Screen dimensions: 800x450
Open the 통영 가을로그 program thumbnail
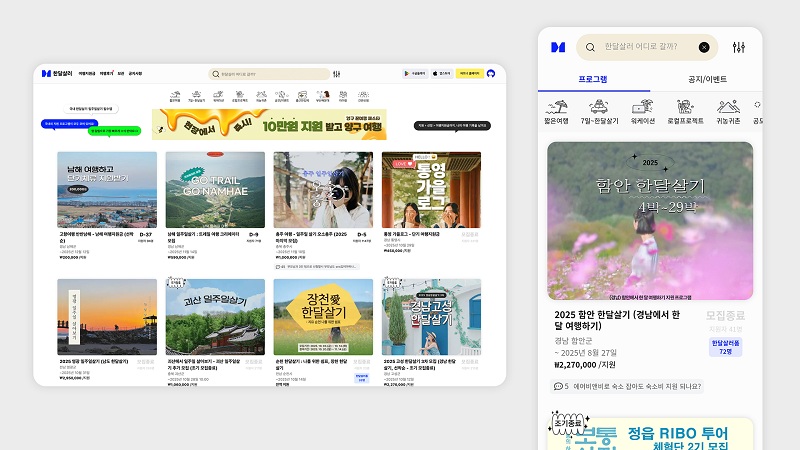431,190
